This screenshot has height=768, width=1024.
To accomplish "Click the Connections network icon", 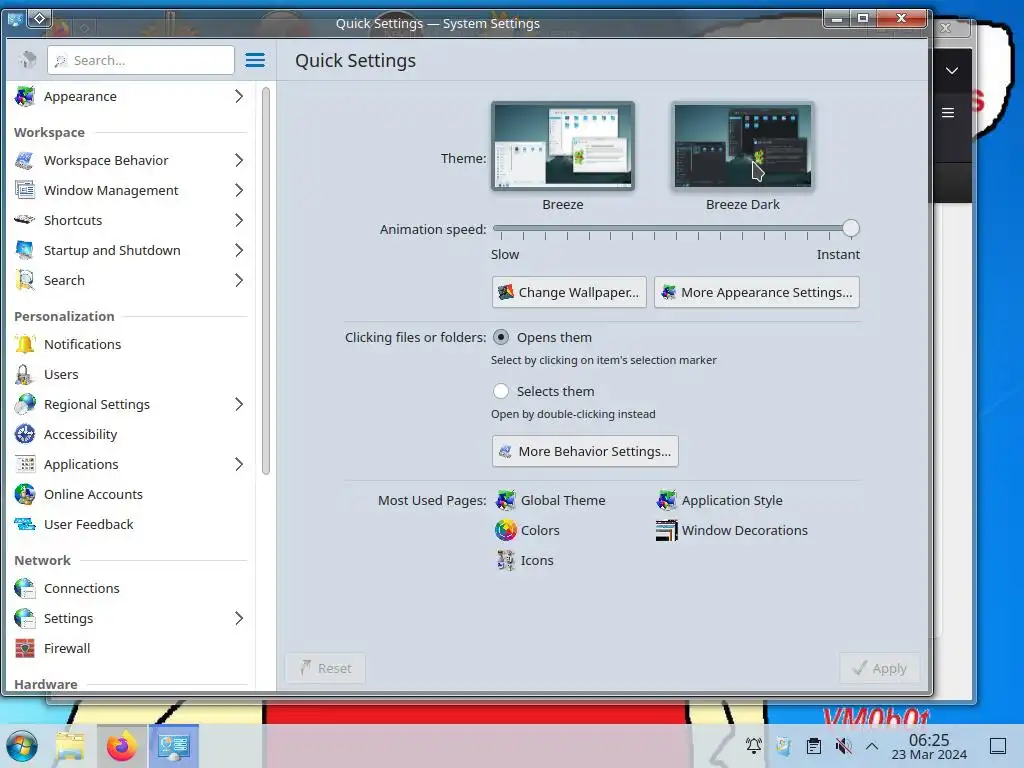I will tap(25, 588).
